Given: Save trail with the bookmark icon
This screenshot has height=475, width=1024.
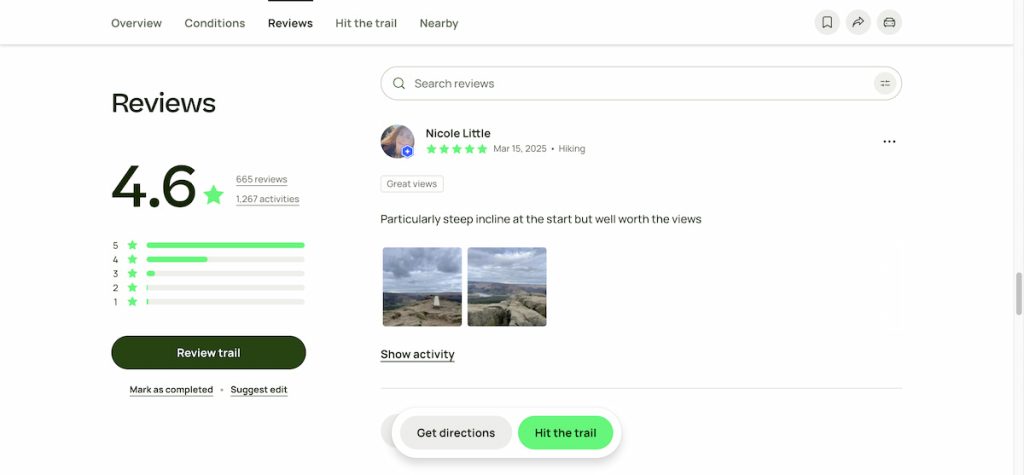Looking at the screenshot, I should tap(827, 22).
